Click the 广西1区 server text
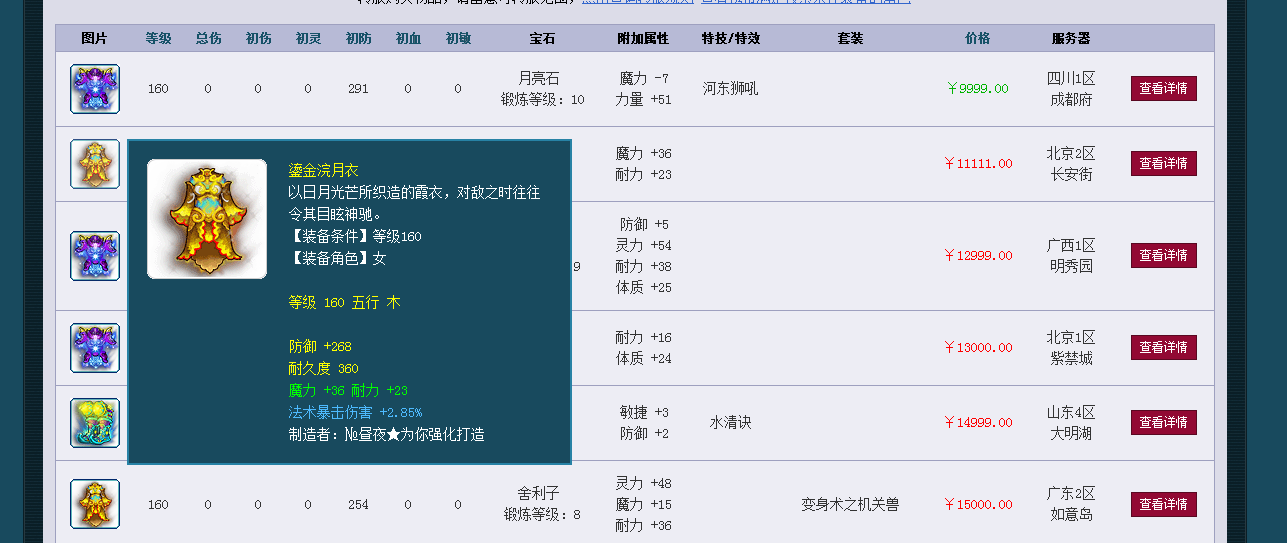The image size is (1287, 543). (1071, 245)
